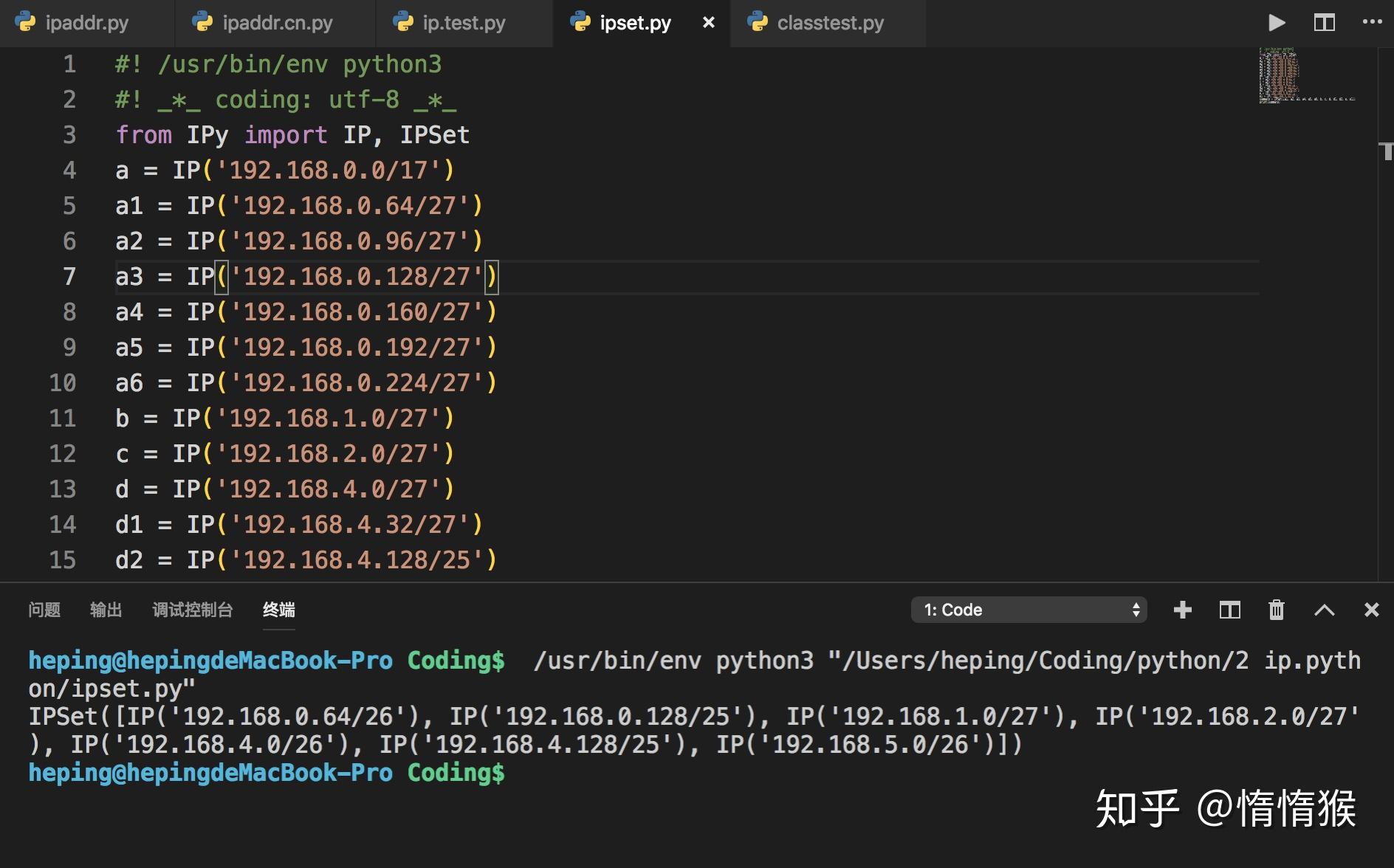
Task: Kill the terminal using the trash icon
Action: point(1277,610)
